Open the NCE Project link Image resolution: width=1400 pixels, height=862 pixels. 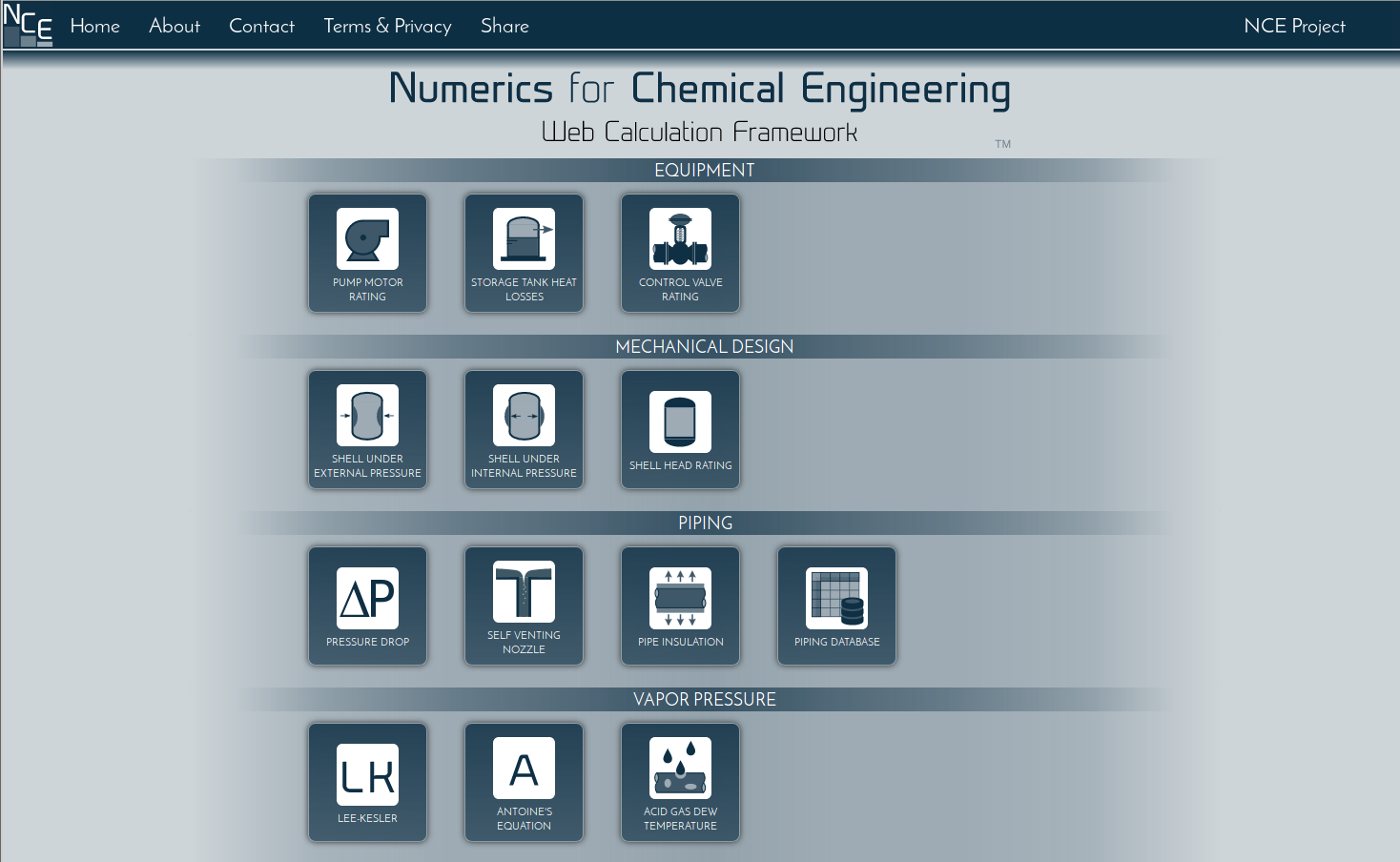click(x=1294, y=26)
